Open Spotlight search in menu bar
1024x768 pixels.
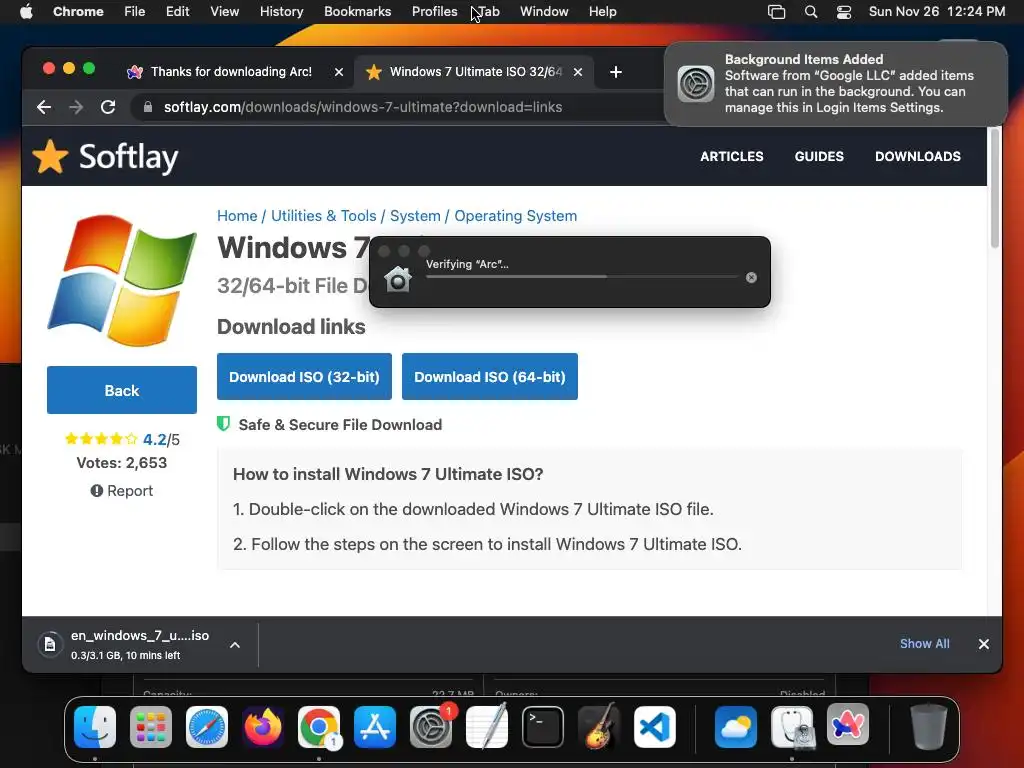[x=810, y=12]
